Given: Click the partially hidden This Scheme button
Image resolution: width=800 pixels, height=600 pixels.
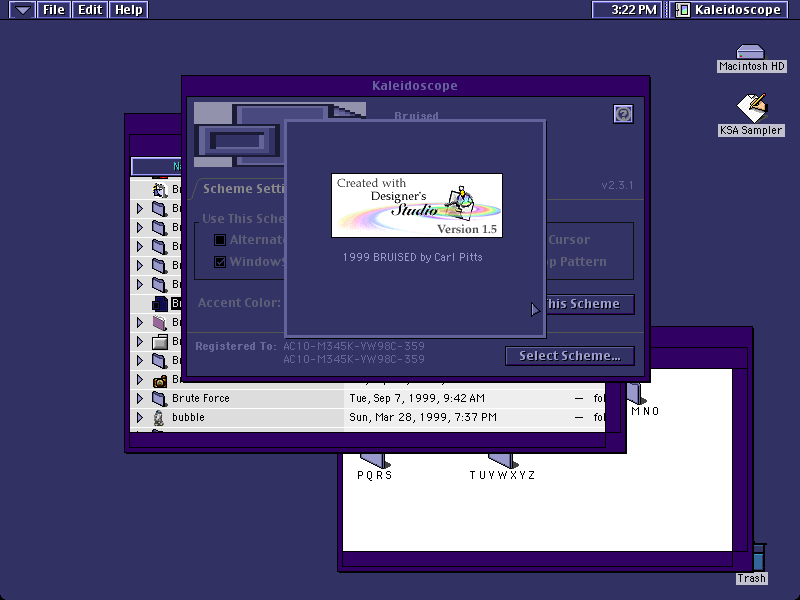Looking at the screenshot, I should (x=590, y=304).
